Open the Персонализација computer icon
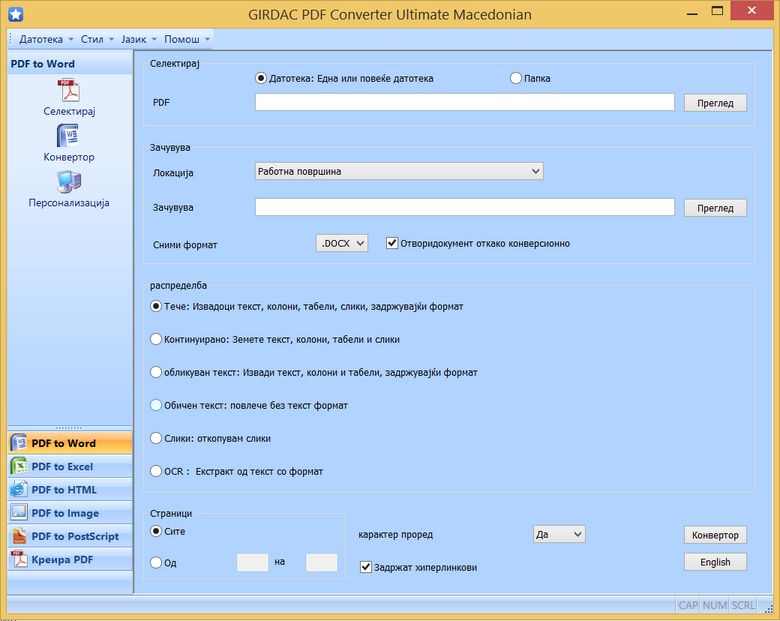 (x=69, y=182)
